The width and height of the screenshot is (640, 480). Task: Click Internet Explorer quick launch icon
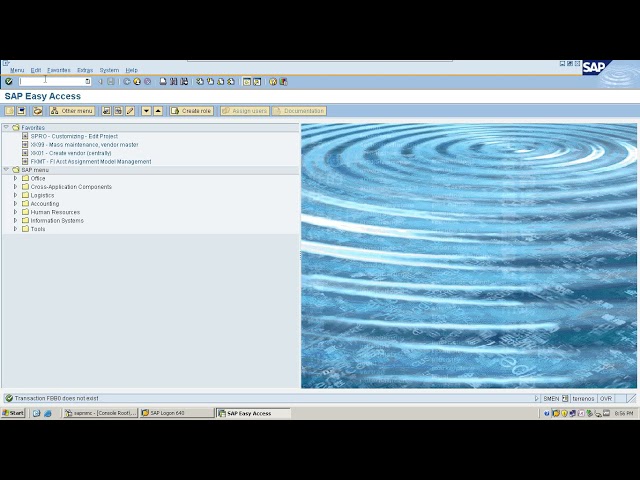(x=48, y=413)
